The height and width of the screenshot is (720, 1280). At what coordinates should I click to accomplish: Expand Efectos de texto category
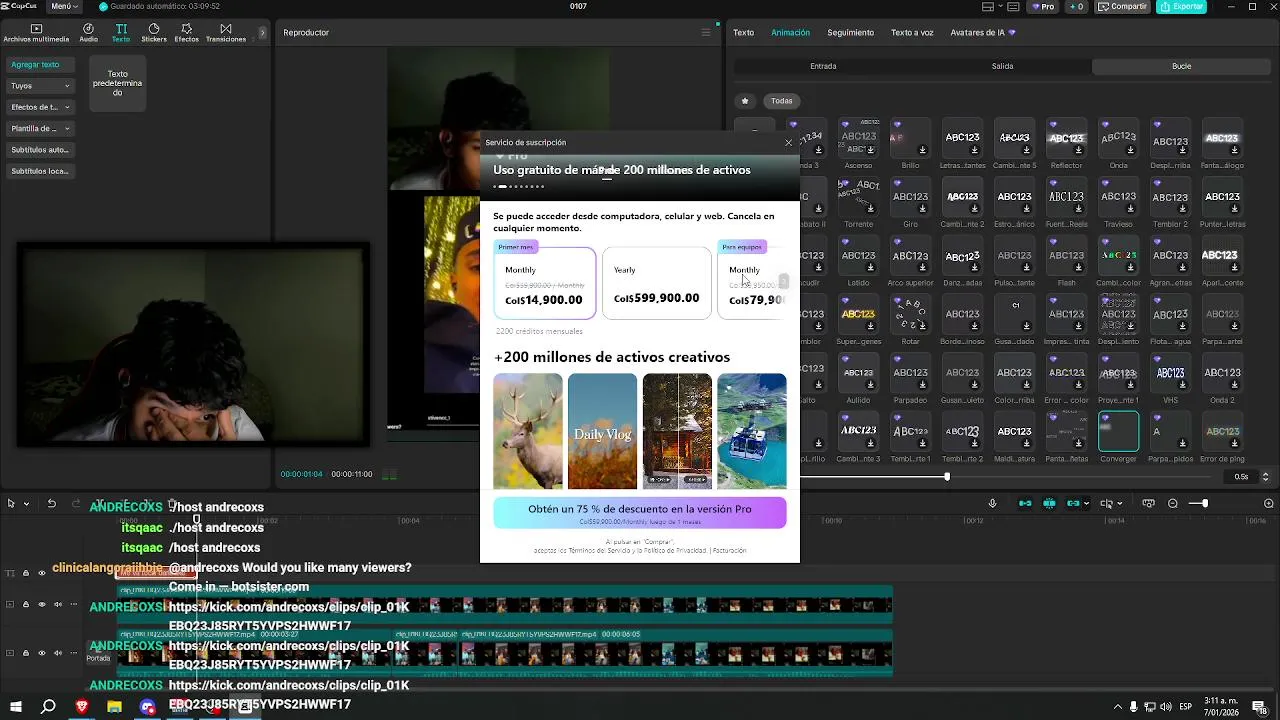pos(40,107)
